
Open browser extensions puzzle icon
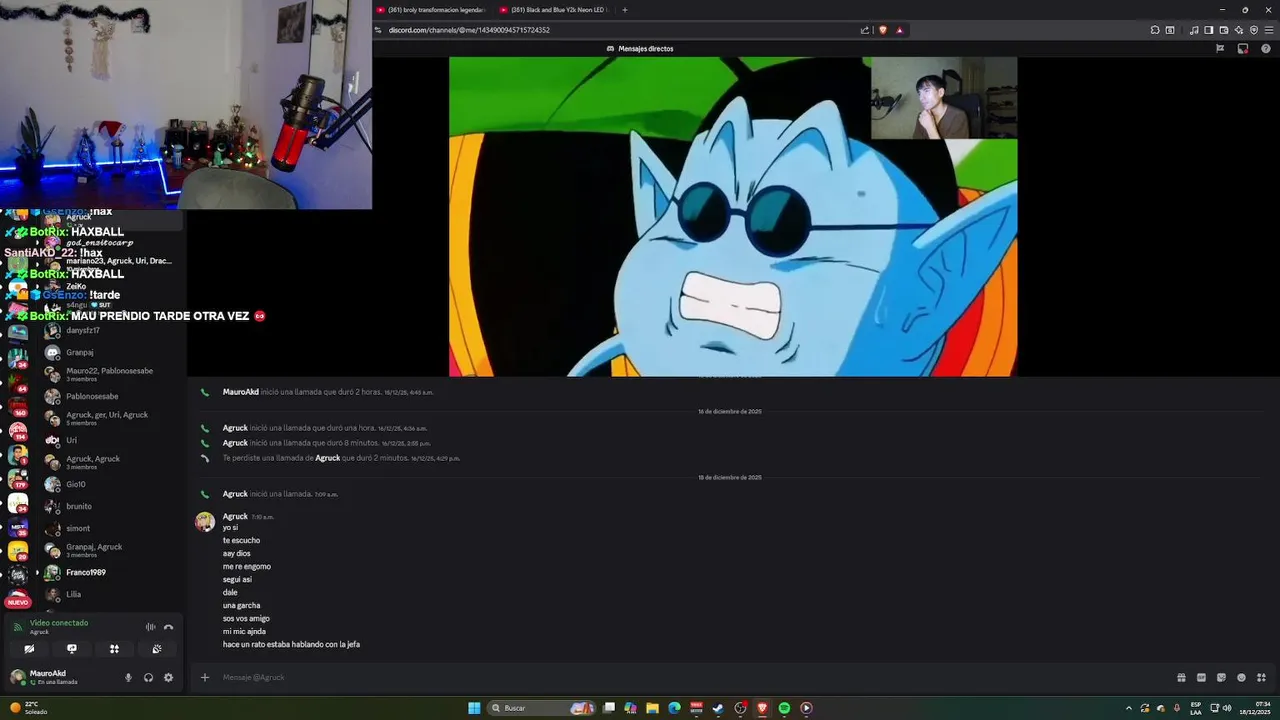click(x=1155, y=30)
